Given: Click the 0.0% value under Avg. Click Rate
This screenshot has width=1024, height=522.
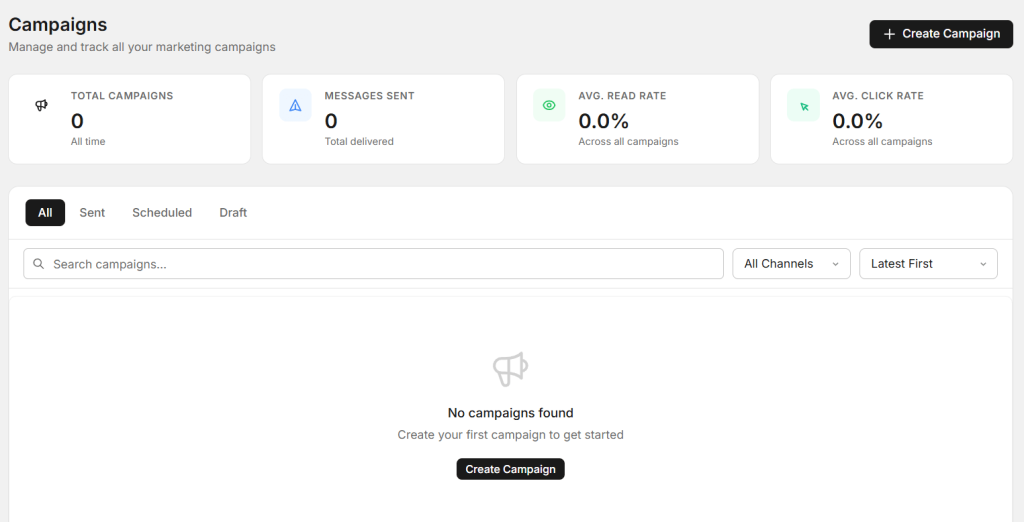Looking at the screenshot, I should point(857,121).
